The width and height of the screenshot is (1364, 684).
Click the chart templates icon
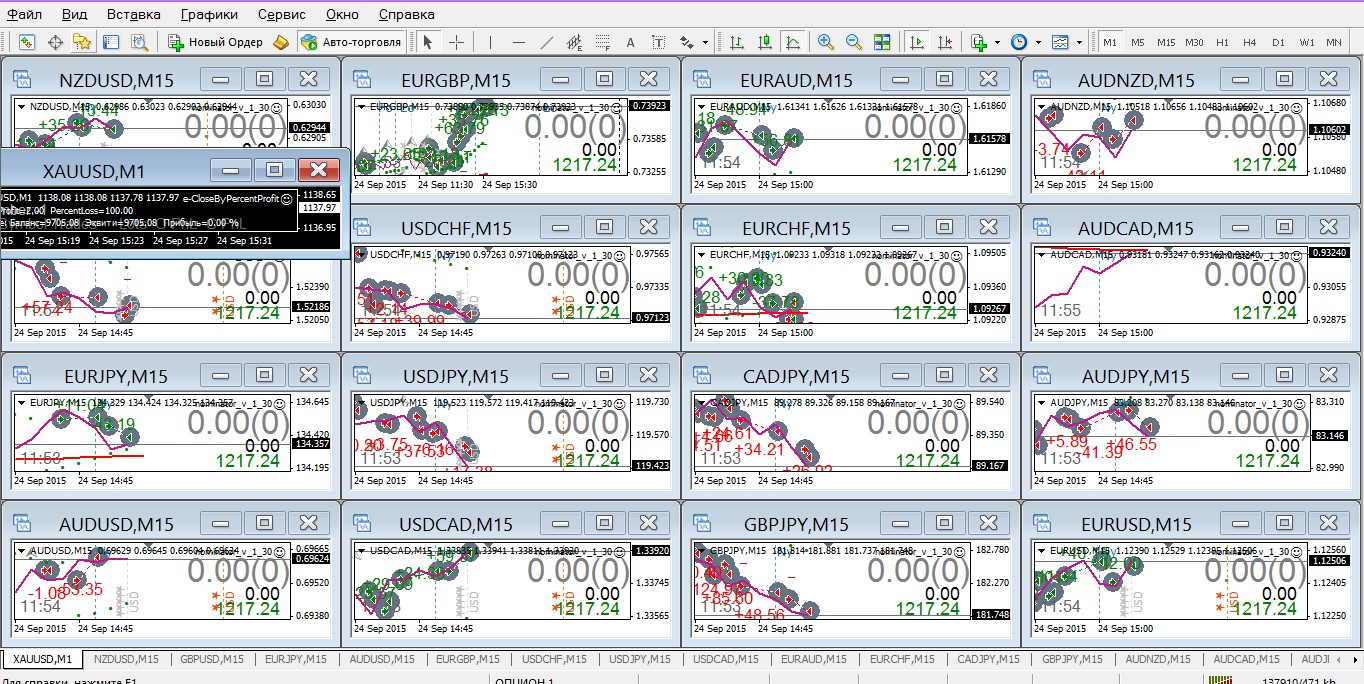(1059, 42)
